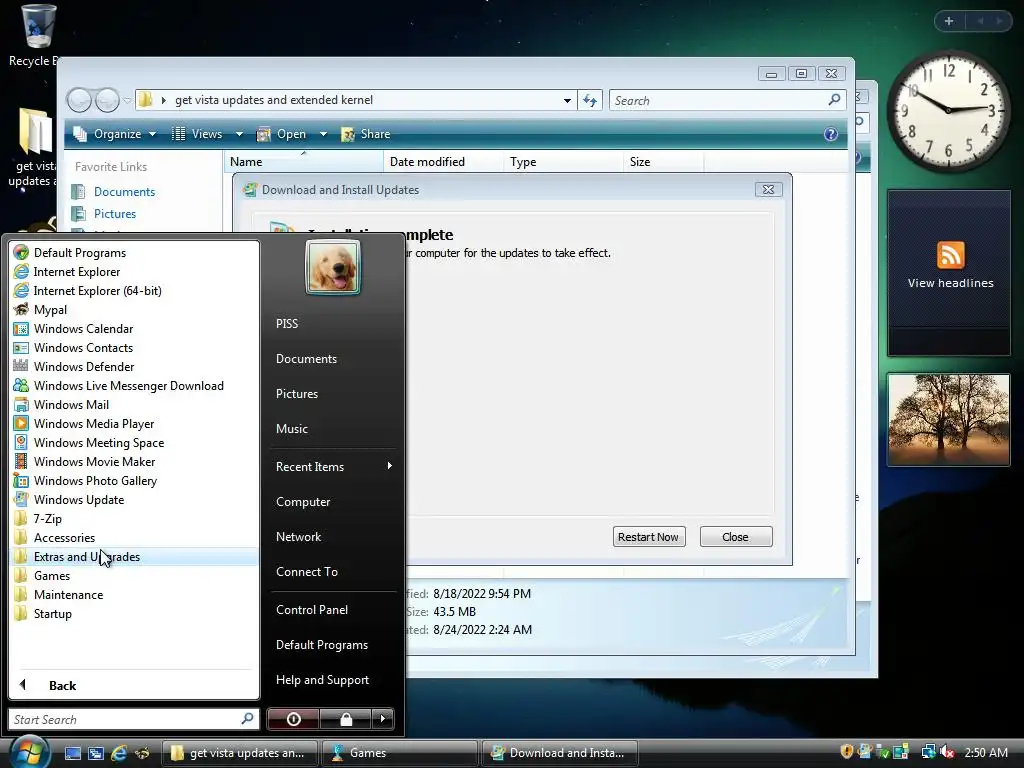
Task: Switch to the Games taskbar button
Action: click(399, 753)
